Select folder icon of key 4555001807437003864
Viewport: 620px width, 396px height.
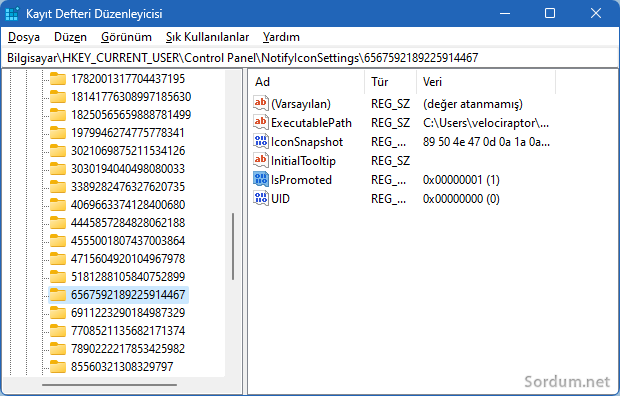(x=58, y=241)
